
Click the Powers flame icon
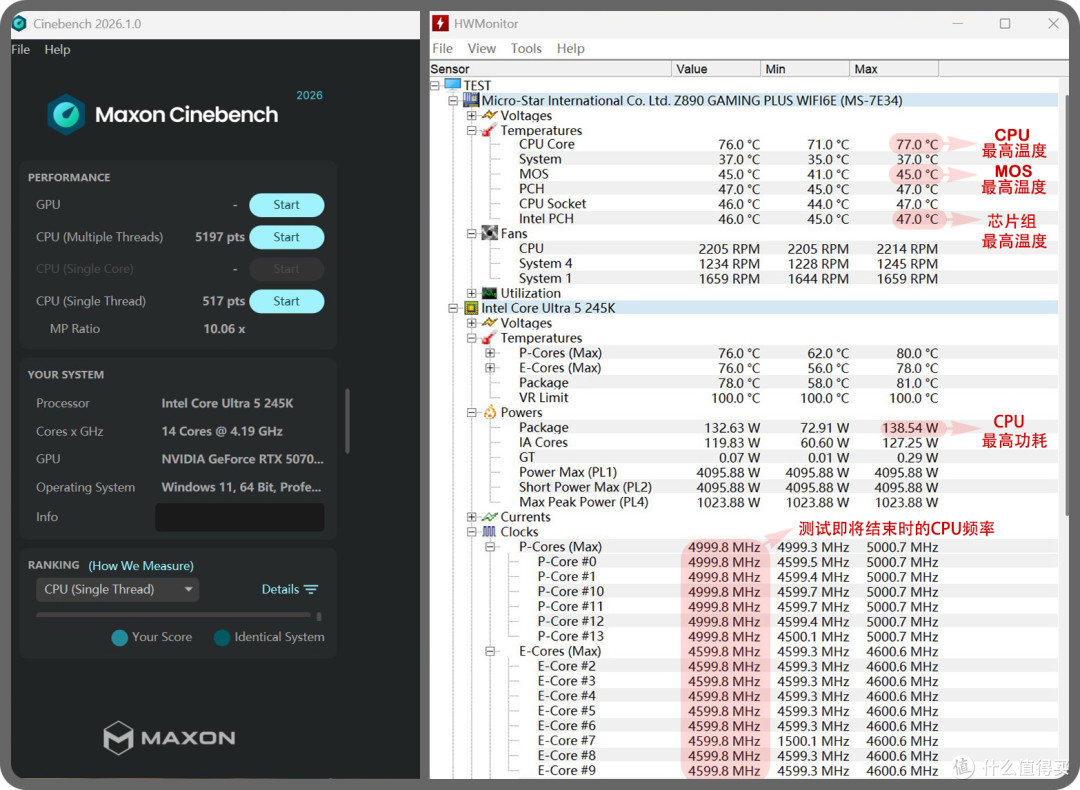(490, 412)
